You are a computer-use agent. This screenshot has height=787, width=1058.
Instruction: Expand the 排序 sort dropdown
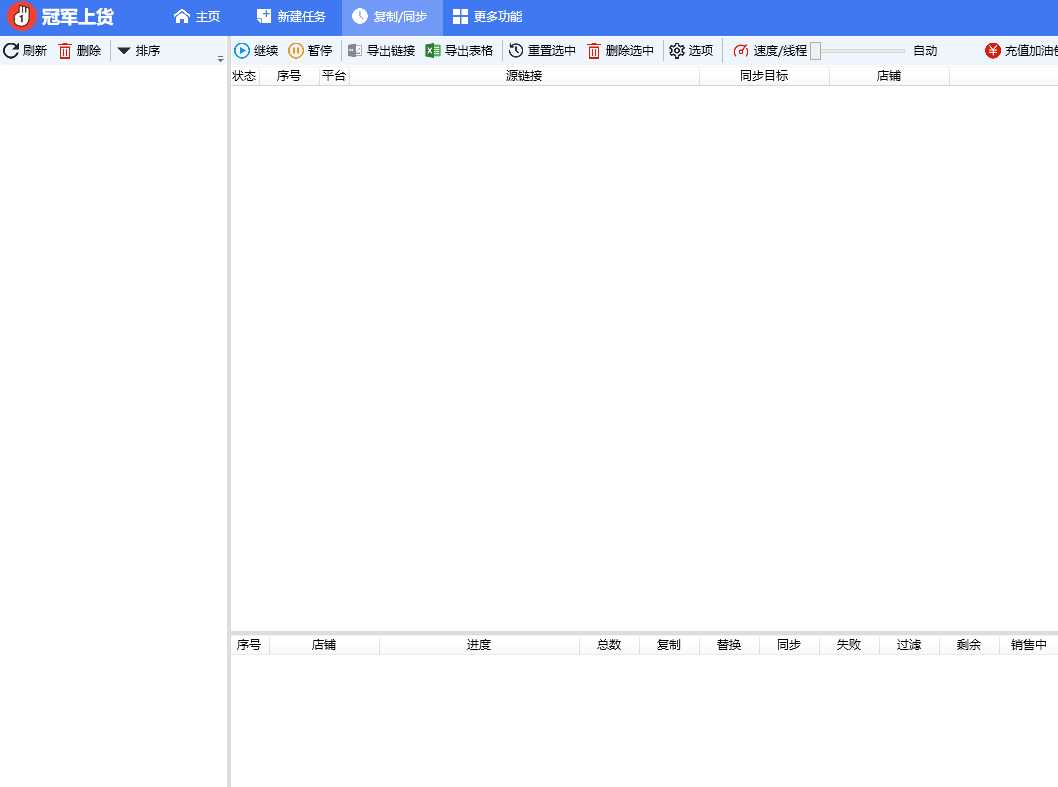coord(124,51)
